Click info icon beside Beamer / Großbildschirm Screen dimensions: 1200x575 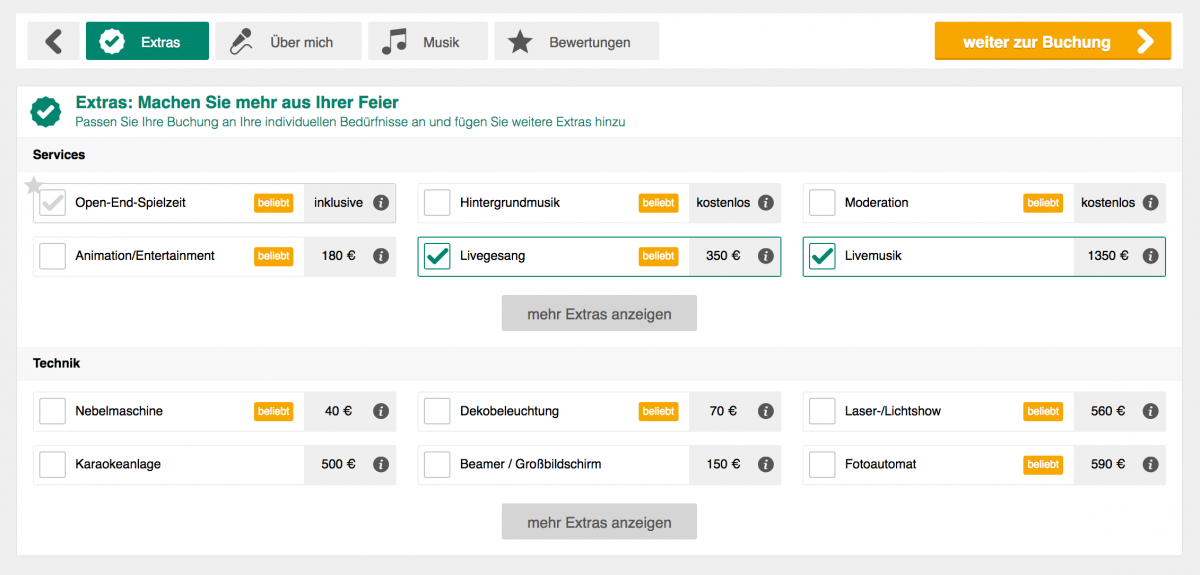[766, 464]
